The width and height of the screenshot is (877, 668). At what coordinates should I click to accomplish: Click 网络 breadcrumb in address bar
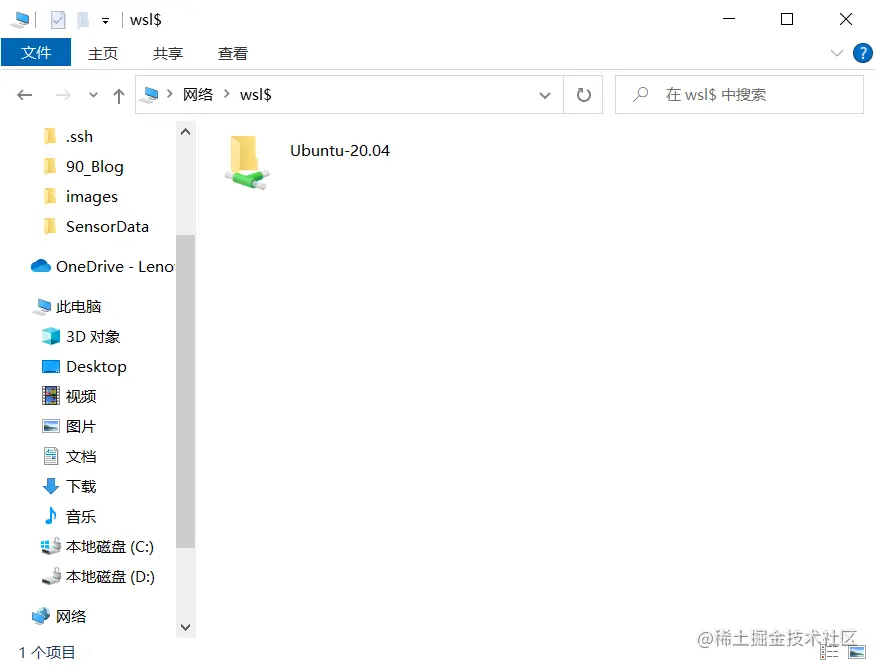[x=198, y=95]
